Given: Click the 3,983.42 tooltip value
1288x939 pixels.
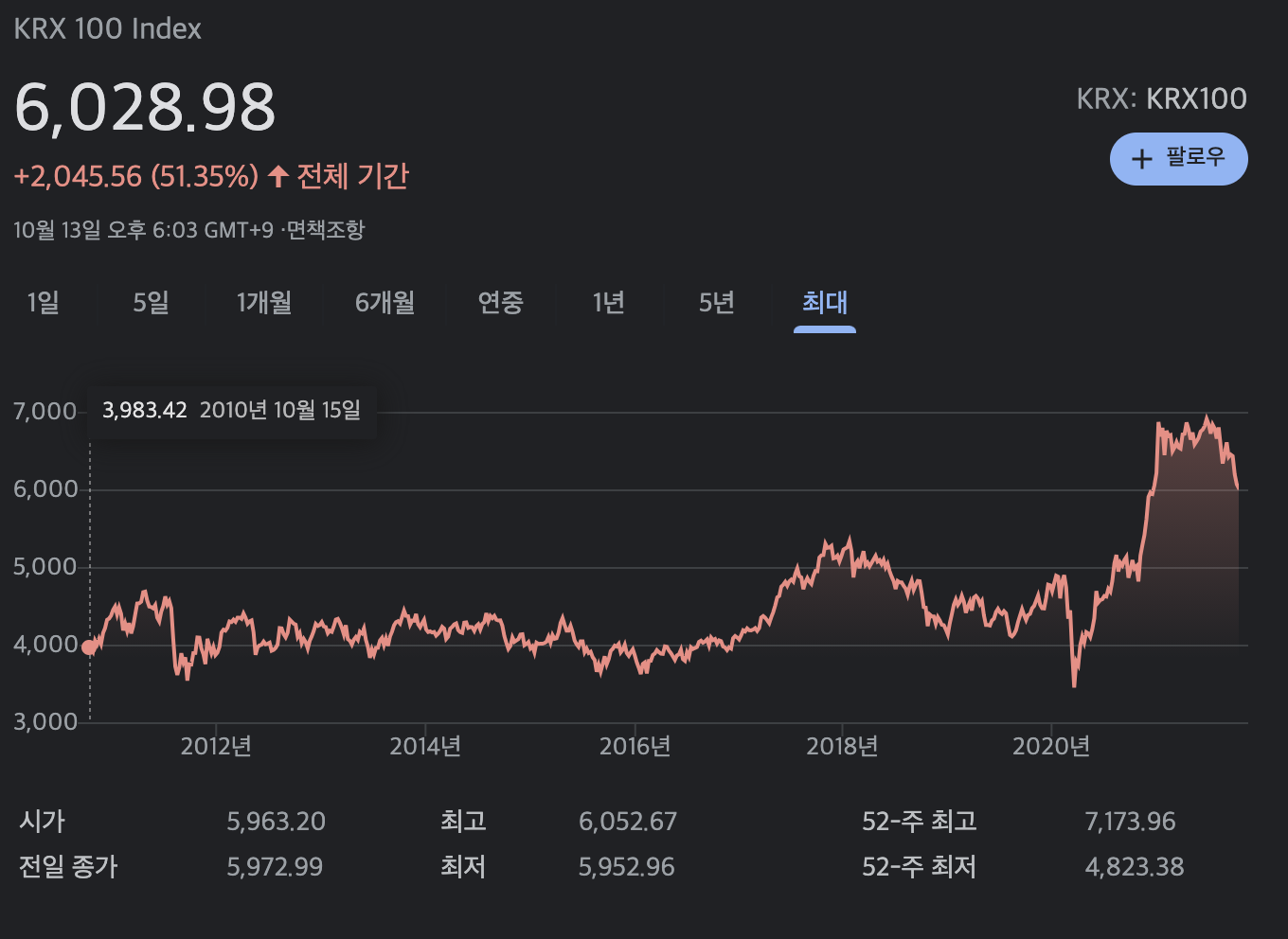Looking at the screenshot, I should [x=145, y=410].
